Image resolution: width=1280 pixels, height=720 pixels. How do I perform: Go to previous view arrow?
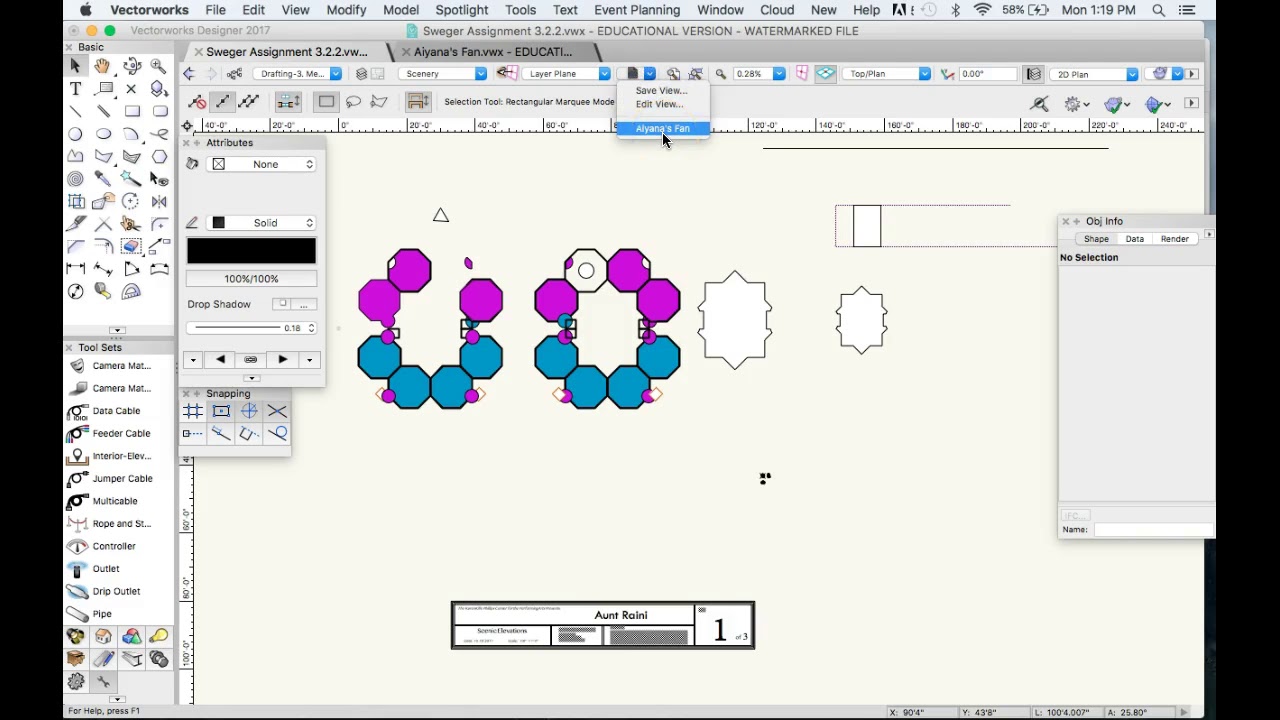tap(189, 74)
